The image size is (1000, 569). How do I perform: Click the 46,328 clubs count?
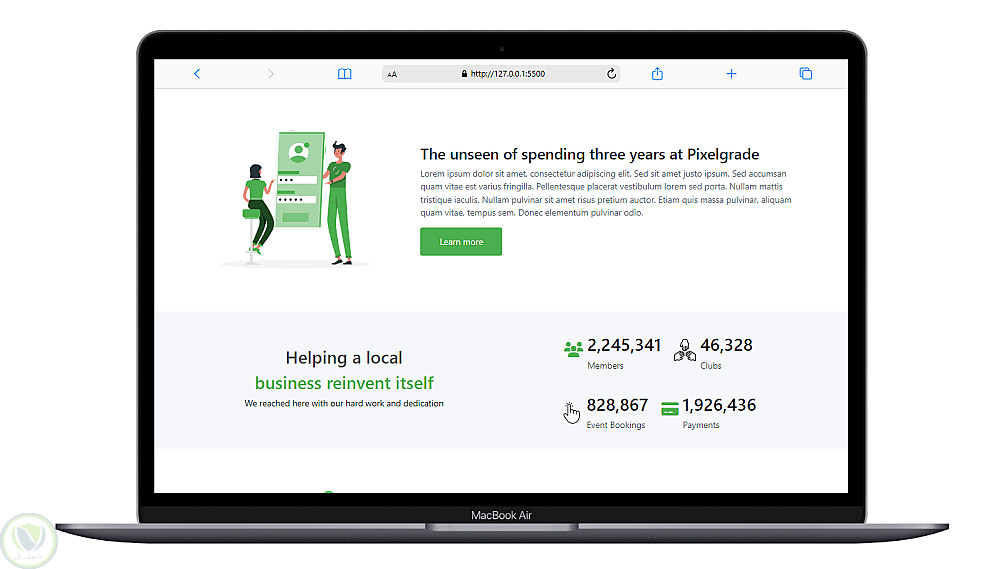(726, 345)
